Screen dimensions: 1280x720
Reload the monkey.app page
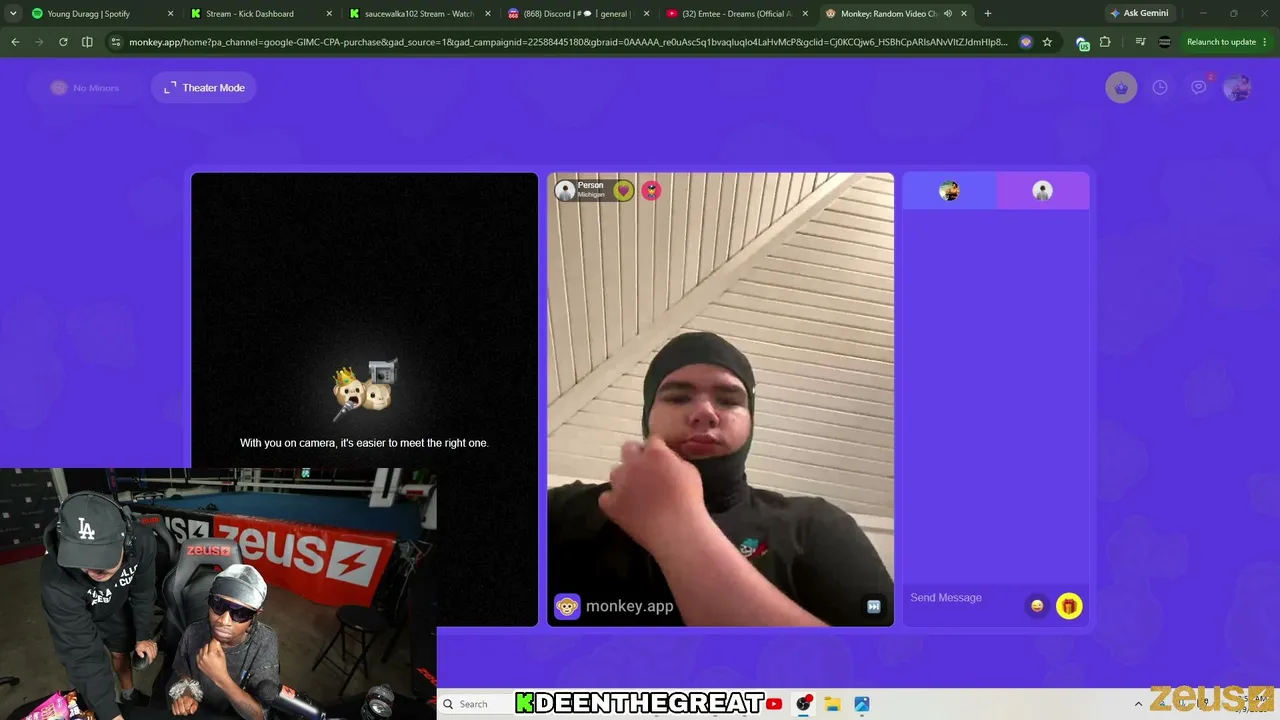(63, 42)
